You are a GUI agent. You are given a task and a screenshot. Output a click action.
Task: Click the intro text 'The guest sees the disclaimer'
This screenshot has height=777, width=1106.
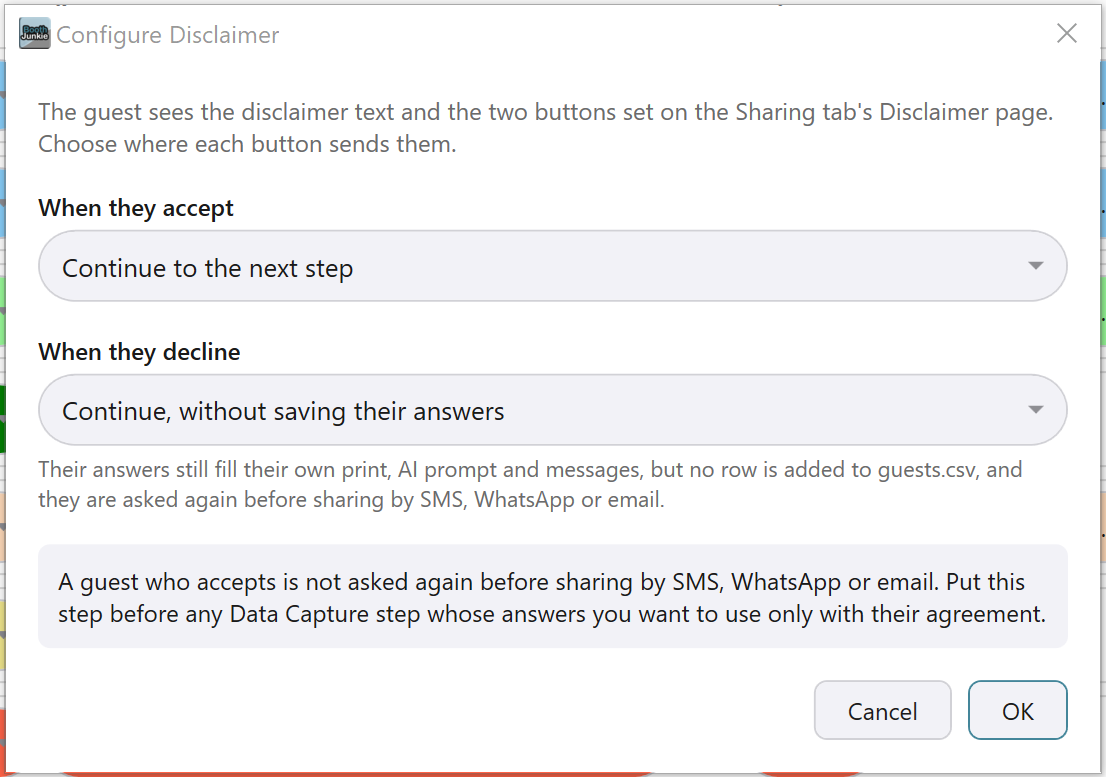pyautogui.click(x=545, y=128)
